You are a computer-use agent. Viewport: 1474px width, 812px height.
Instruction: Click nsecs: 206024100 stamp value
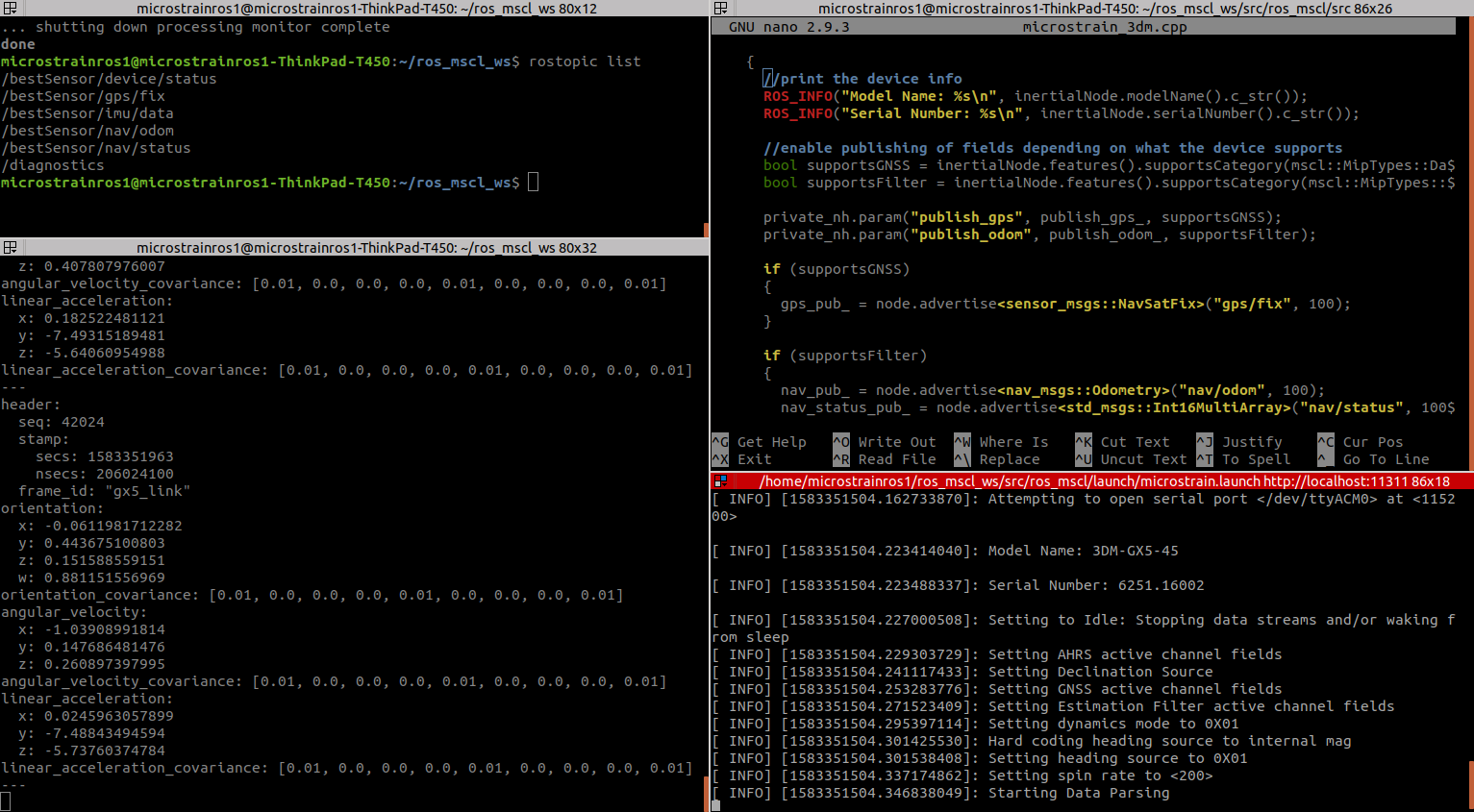[105, 474]
